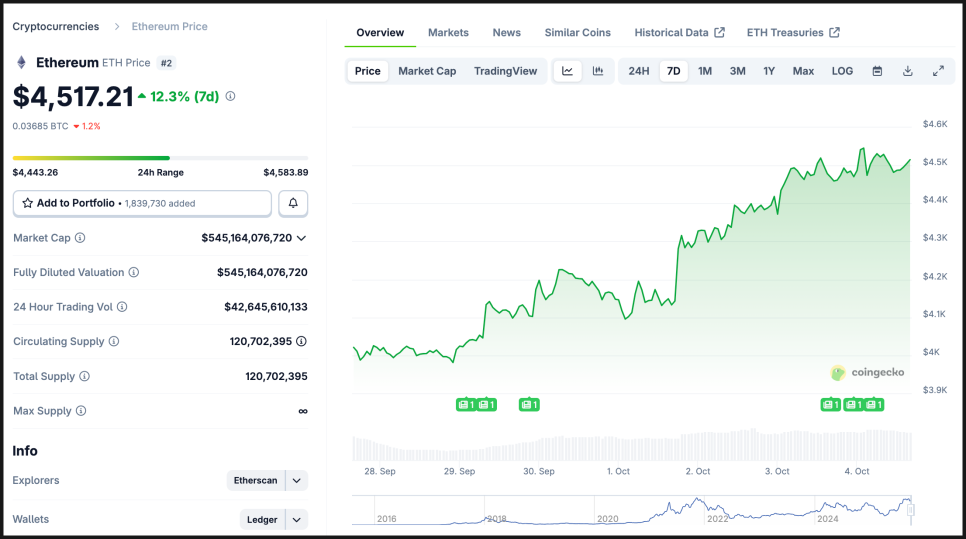Switch to candlestick chart icon
Screen dimensions: 966x539
598,71
